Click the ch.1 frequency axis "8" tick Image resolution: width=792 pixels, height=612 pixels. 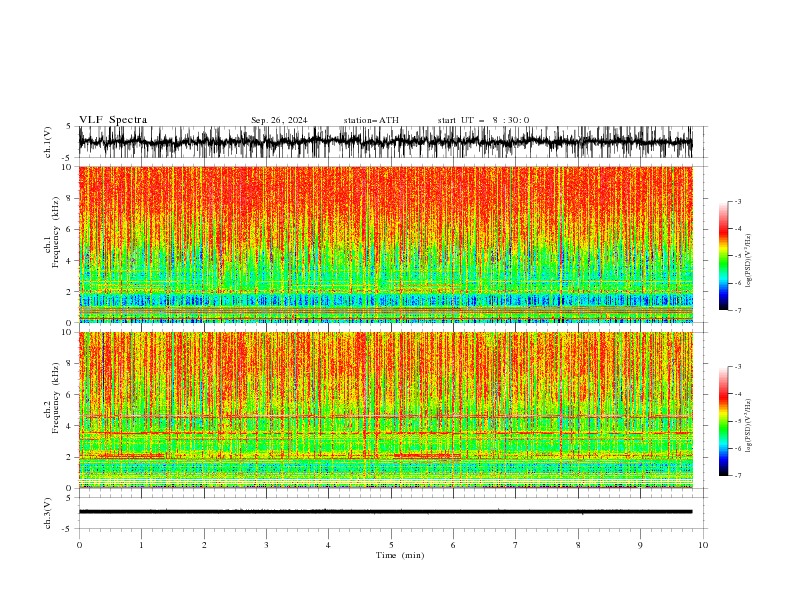[x=69, y=198]
